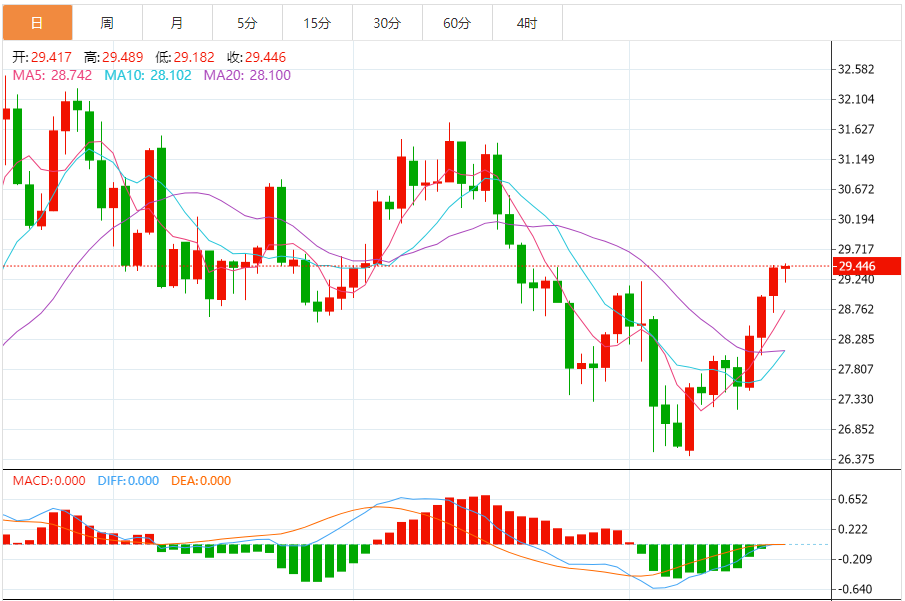Click the MA20: 28.100 label
The height and width of the screenshot is (601, 905).
click(x=247, y=75)
